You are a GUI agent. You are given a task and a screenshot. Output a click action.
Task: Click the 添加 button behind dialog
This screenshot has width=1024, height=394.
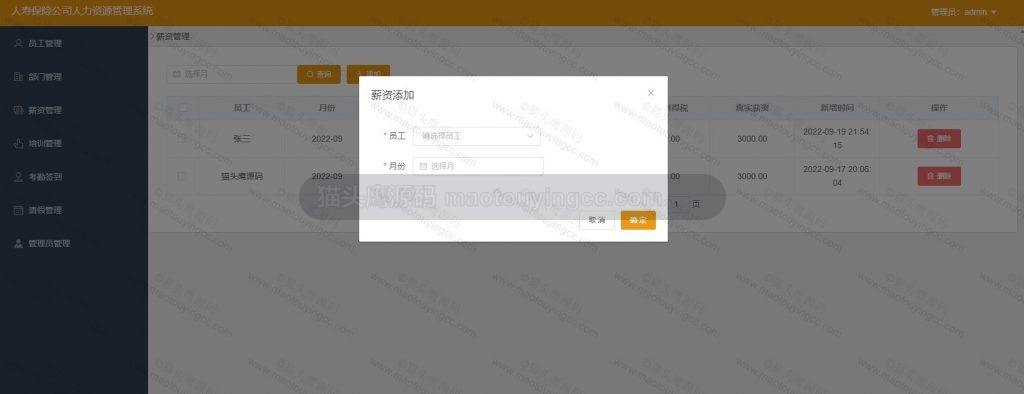click(368, 71)
